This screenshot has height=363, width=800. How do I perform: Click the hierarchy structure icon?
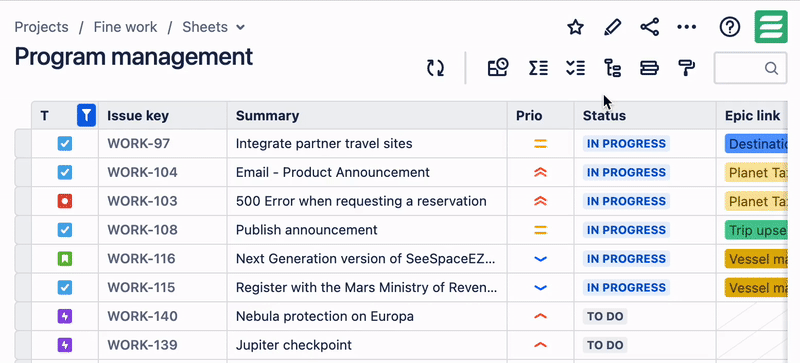tap(612, 68)
